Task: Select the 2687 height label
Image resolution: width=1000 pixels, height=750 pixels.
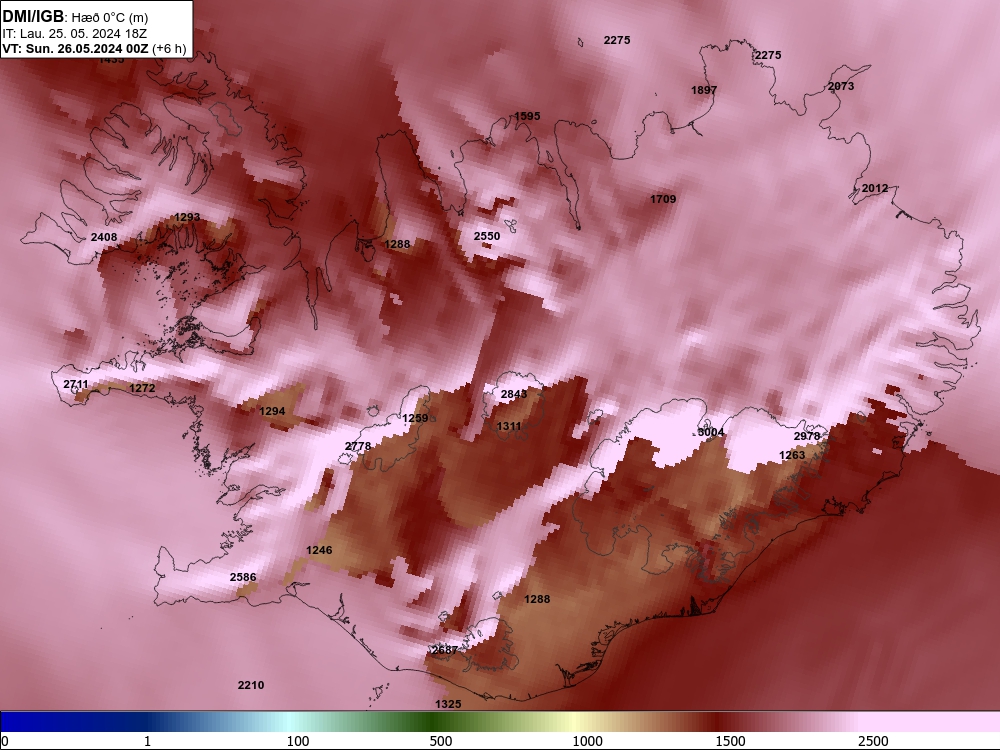Action: coord(445,650)
